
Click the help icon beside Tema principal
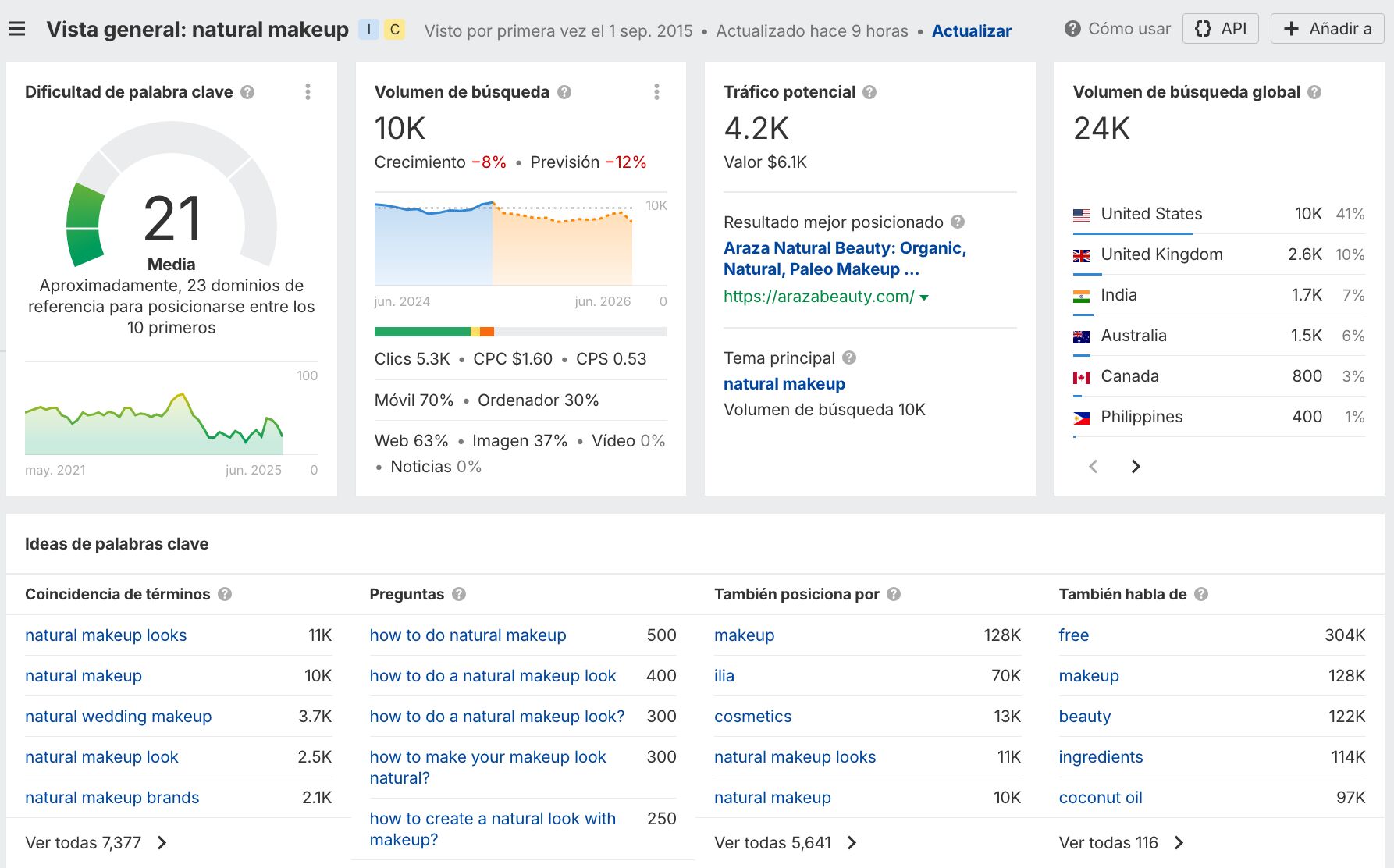pos(851,358)
